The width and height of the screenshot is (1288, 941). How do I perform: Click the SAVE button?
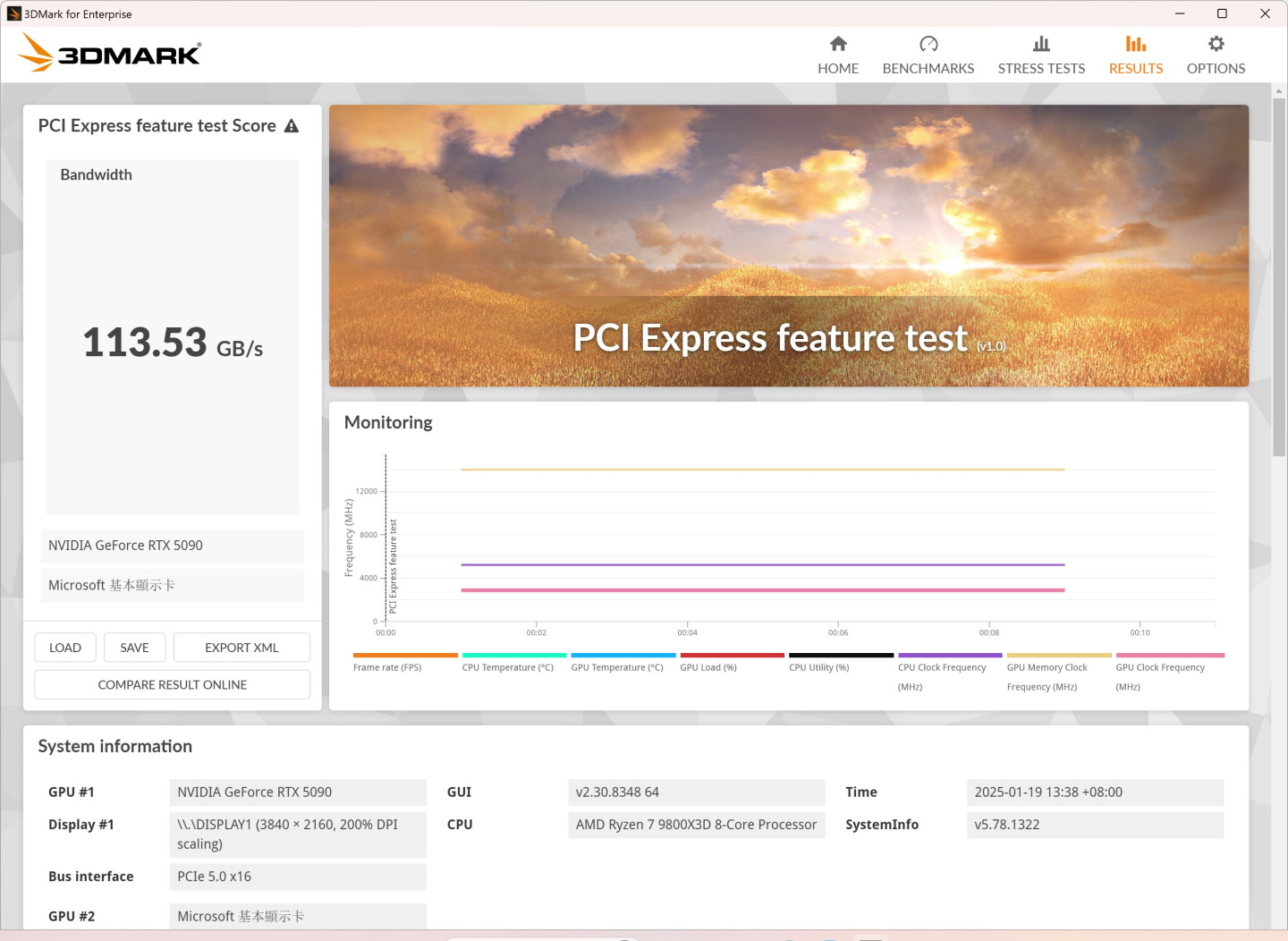pyautogui.click(x=134, y=648)
